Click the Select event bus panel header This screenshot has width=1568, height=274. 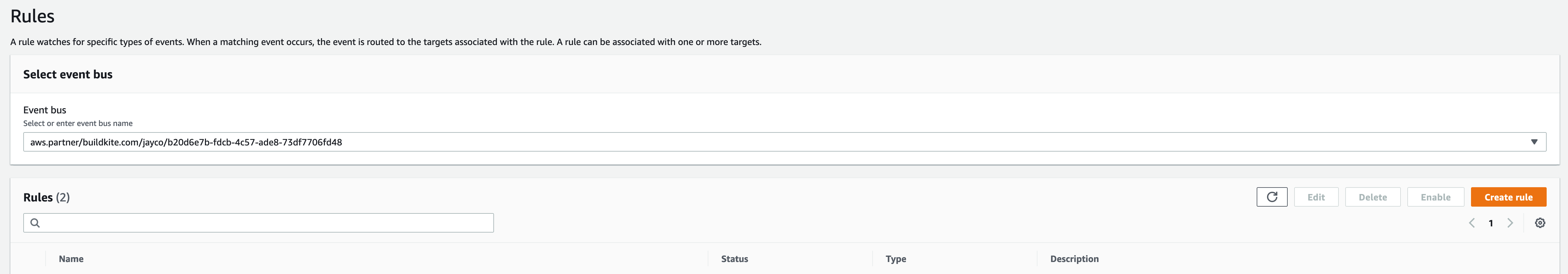[x=68, y=74]
